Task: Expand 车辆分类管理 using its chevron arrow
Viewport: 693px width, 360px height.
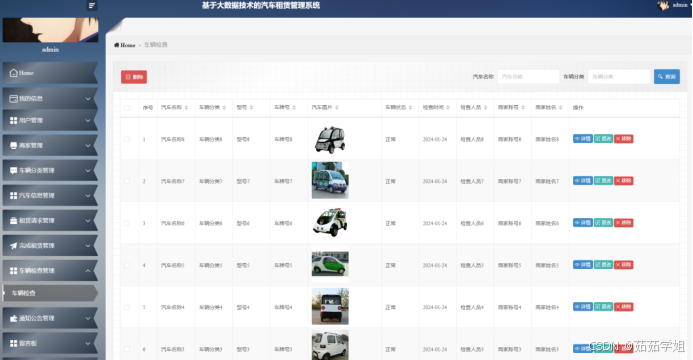Action: pos(88,171)
